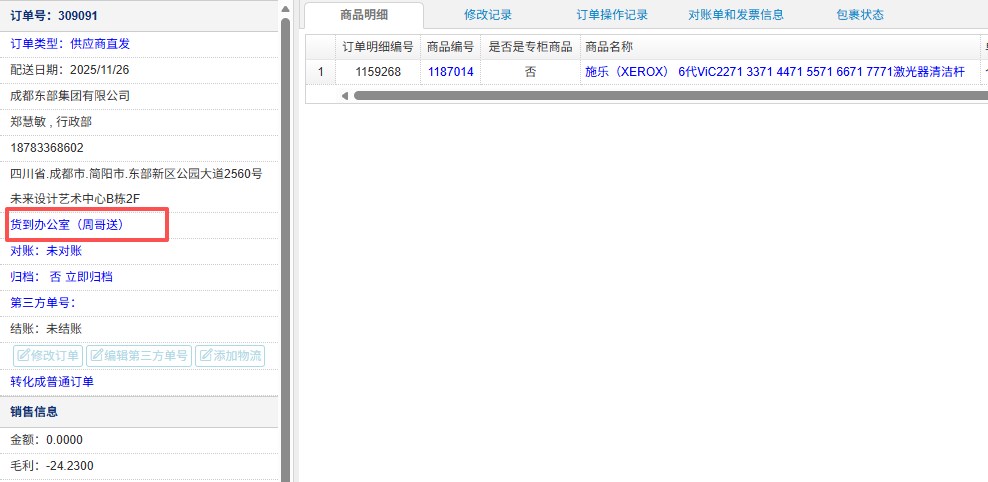Click the 是否是专柜商品 column header
The image size is (988, 482).
pos(529,47)
